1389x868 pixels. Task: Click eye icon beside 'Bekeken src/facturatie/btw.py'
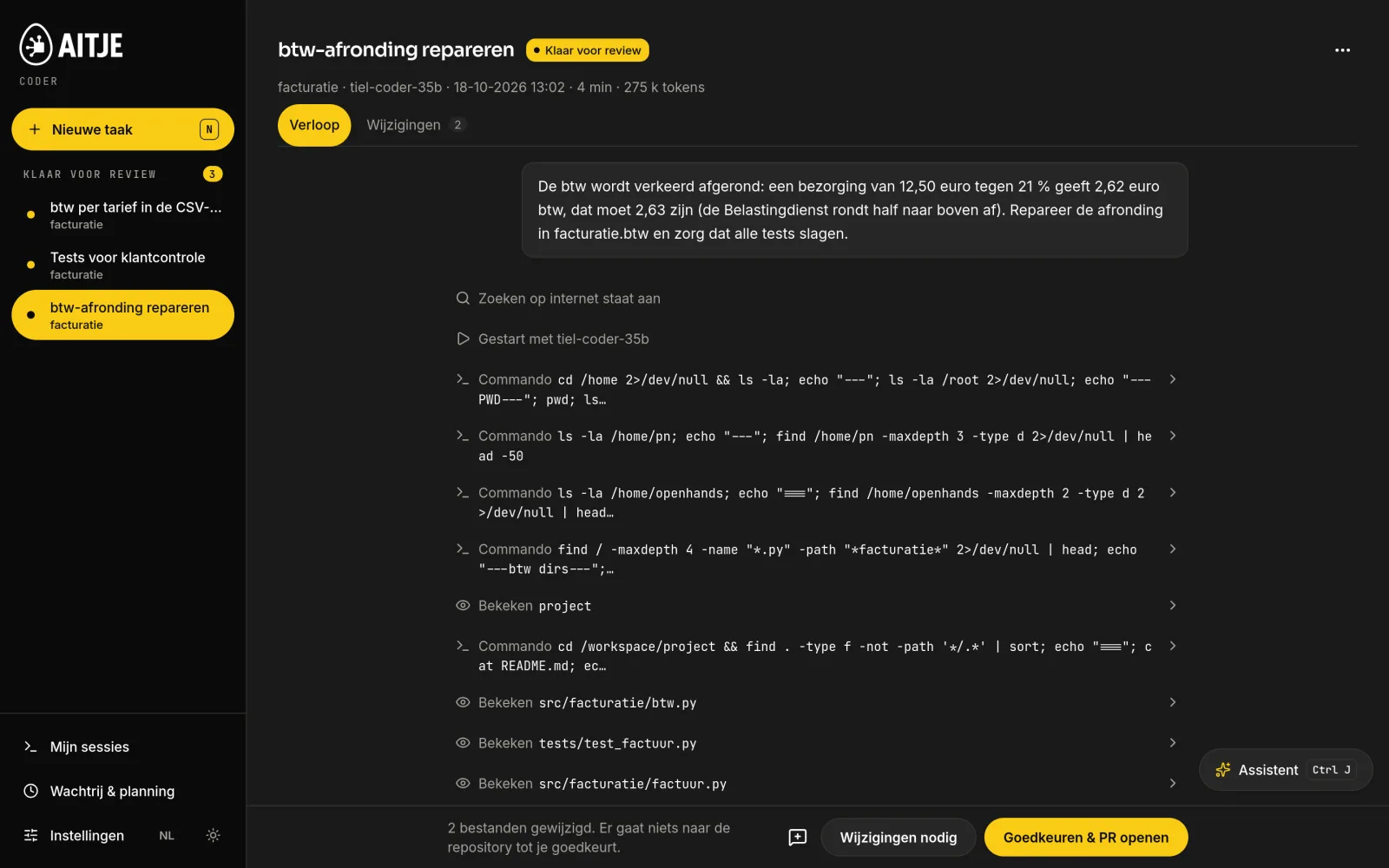(463, 702)
